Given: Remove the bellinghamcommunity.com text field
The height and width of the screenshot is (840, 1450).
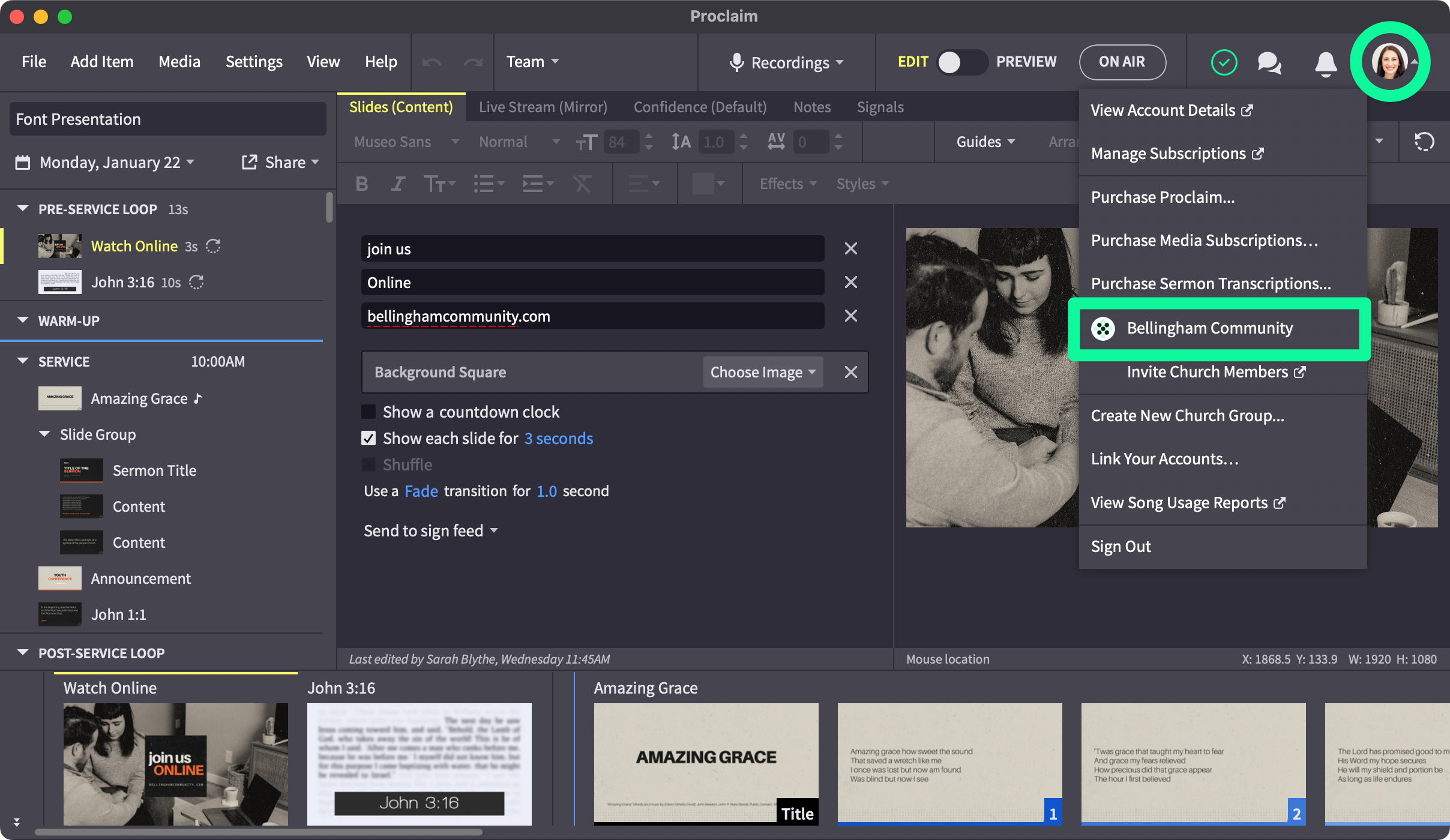Looking at the screenshot, I should click(850, 316).
